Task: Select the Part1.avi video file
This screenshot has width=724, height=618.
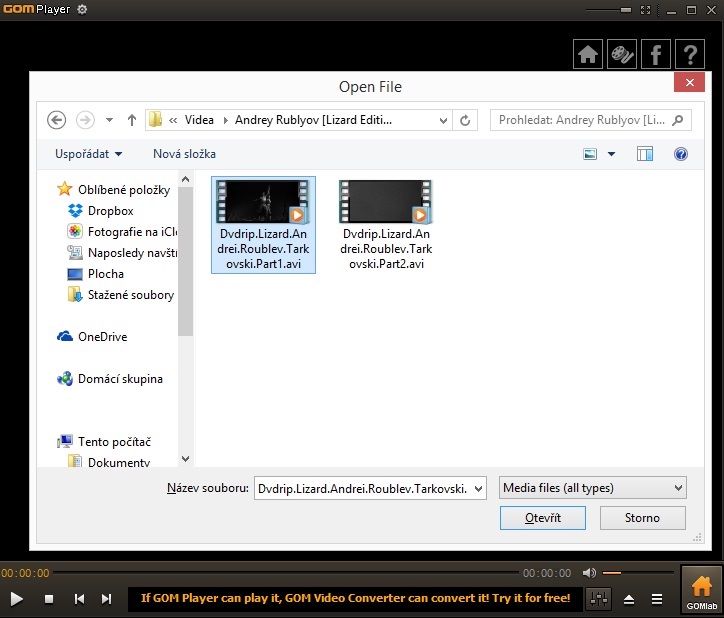Action: [x=263, y=225]
